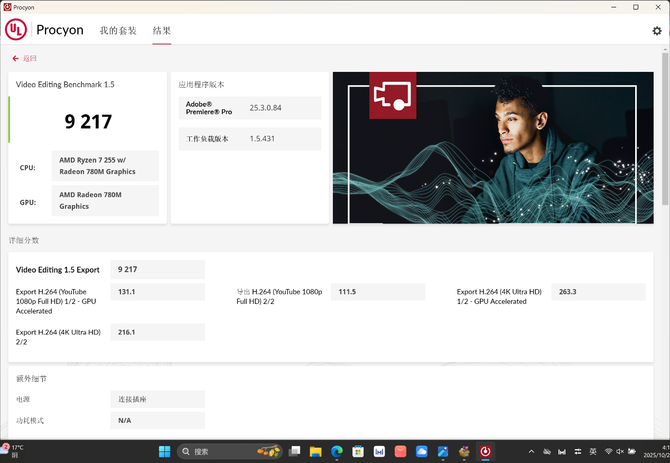Image resolution: width=670 pixels, height=463 pixels.
Task: Open the Procyon taskbar icon
Action: (485, 451)
